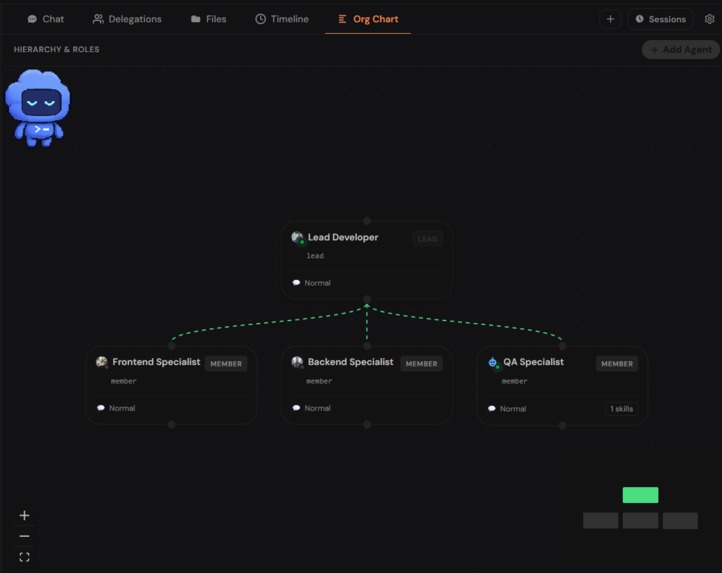This screenshot has width=722, height=573.
Task: Click Lead Developer avatar icon
Action: [297, 238]
